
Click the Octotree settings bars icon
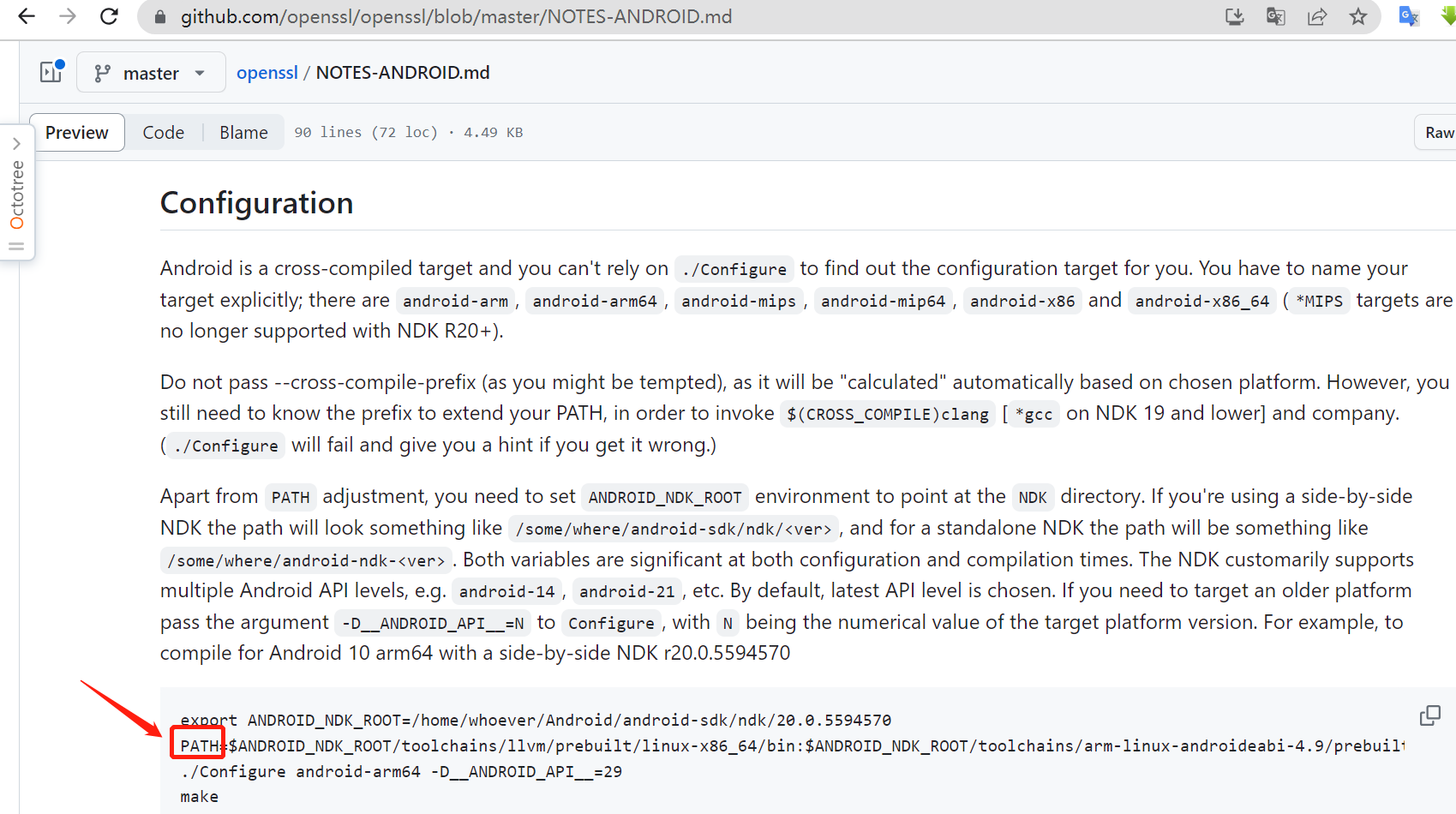(x=16, y=247)
